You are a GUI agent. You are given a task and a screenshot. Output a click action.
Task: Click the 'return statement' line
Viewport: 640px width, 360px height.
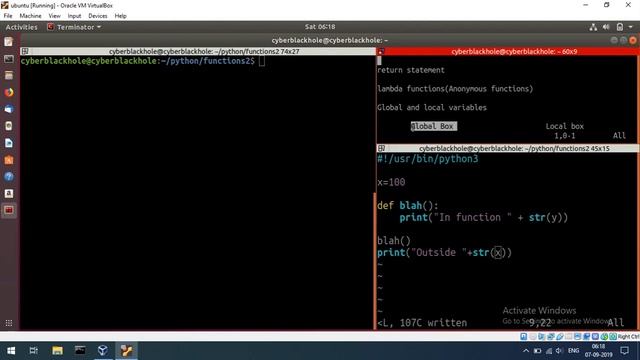(x=411, y=70)
